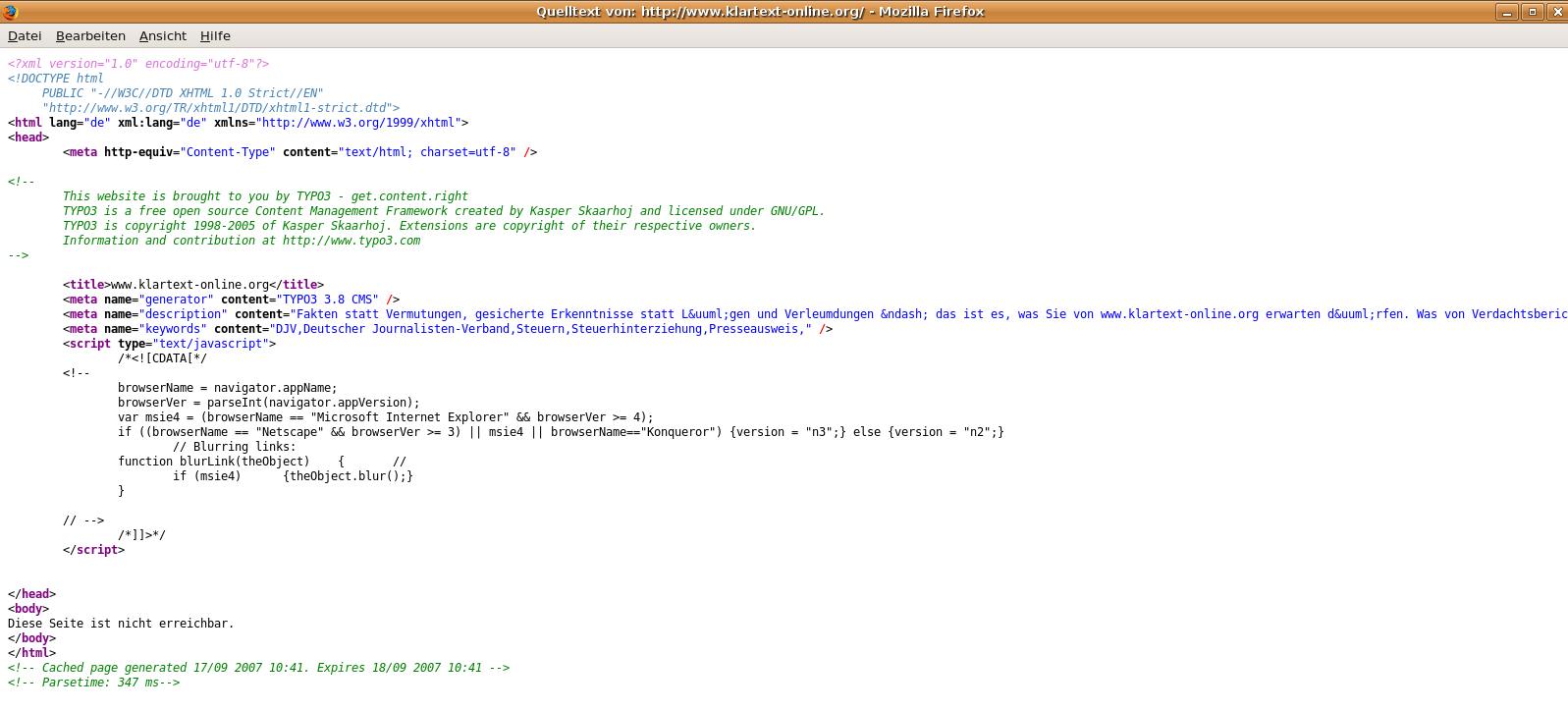Click the xhtml1-strict.dtd URL line

point(221,108)
